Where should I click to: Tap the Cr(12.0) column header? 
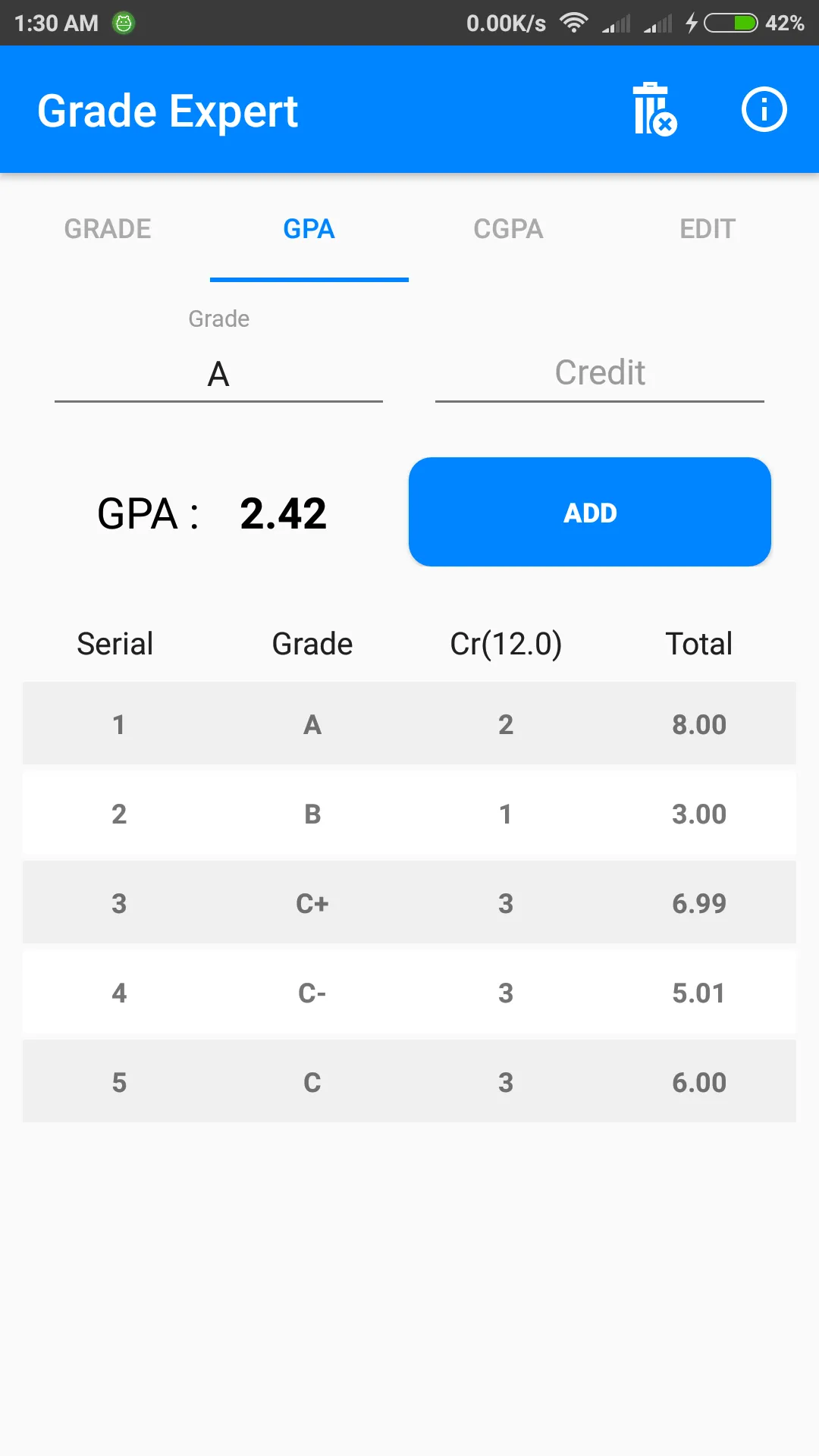[506, 644]
